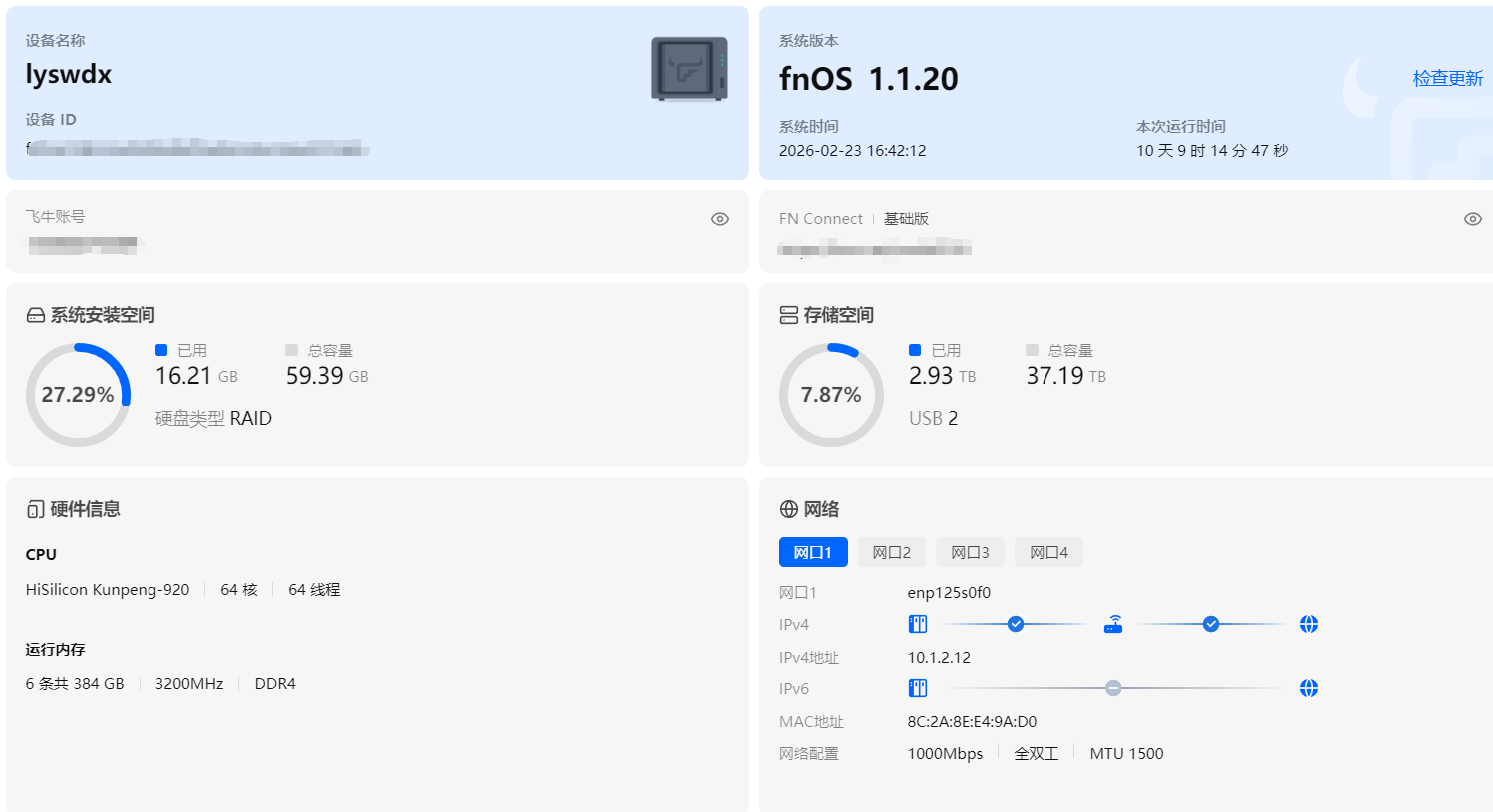The height and width of the screenshot is (812, 1493).
Task: Click the CPU model "HiSilicon Kunpeng-920"
Action: [108, 590]
